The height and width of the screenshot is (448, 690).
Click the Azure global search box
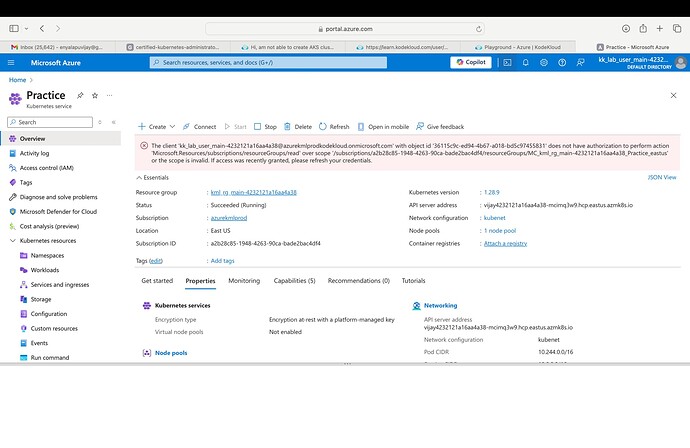pyautogui.click(x=268, y=62)
